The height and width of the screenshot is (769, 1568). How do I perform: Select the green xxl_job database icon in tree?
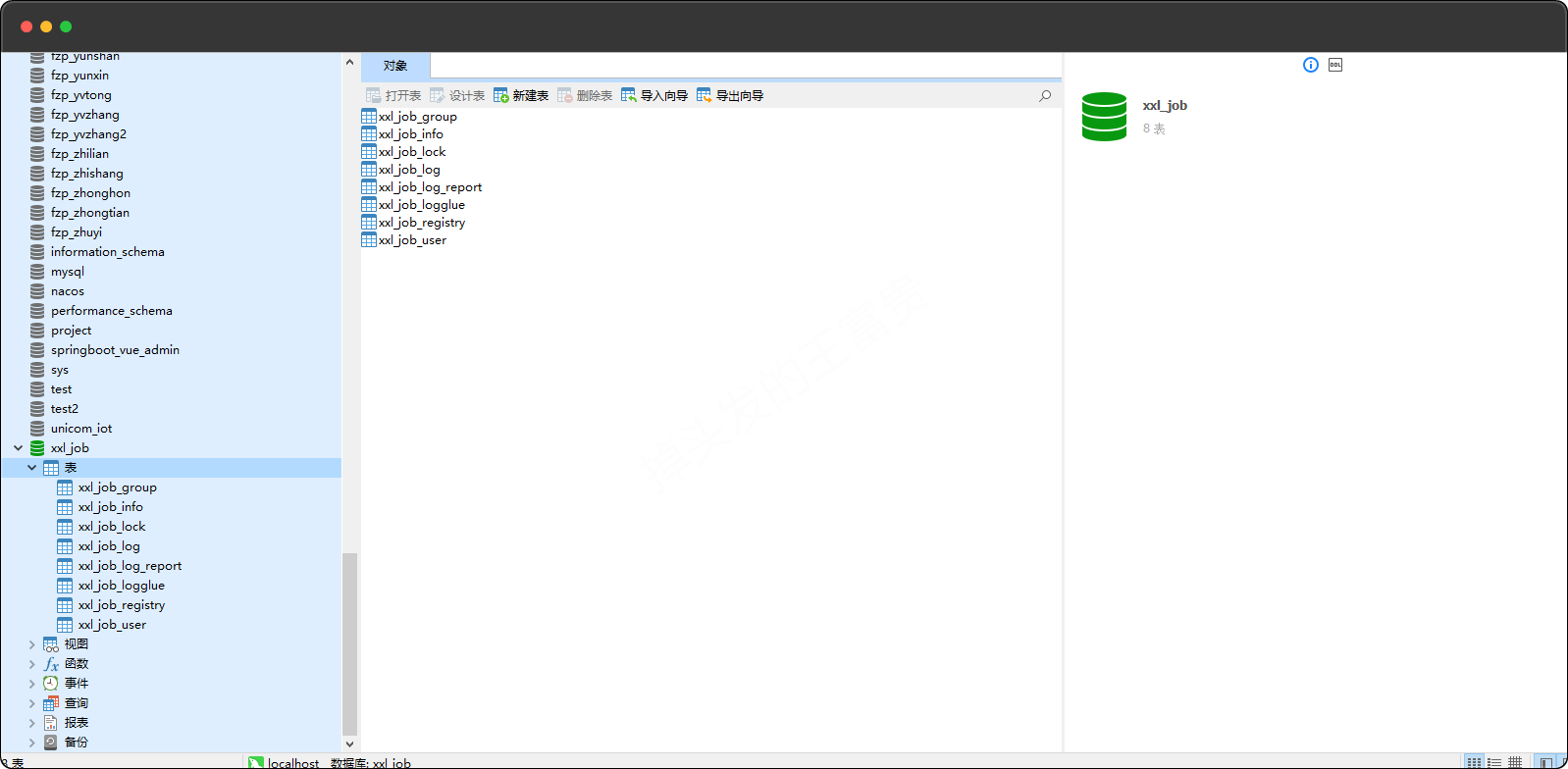click(x=37, y=448)
